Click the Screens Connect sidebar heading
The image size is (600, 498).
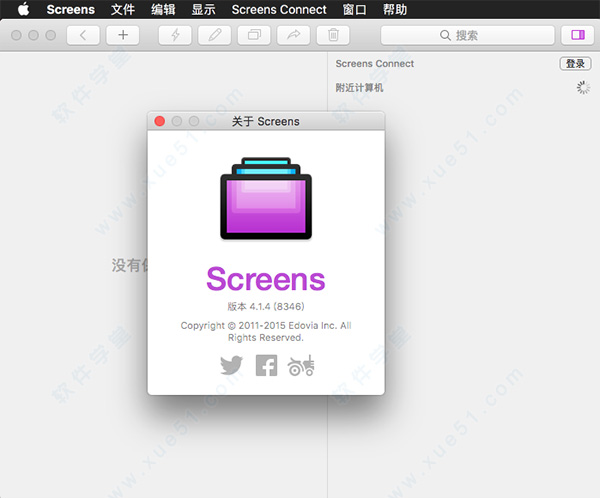[375, 64]
